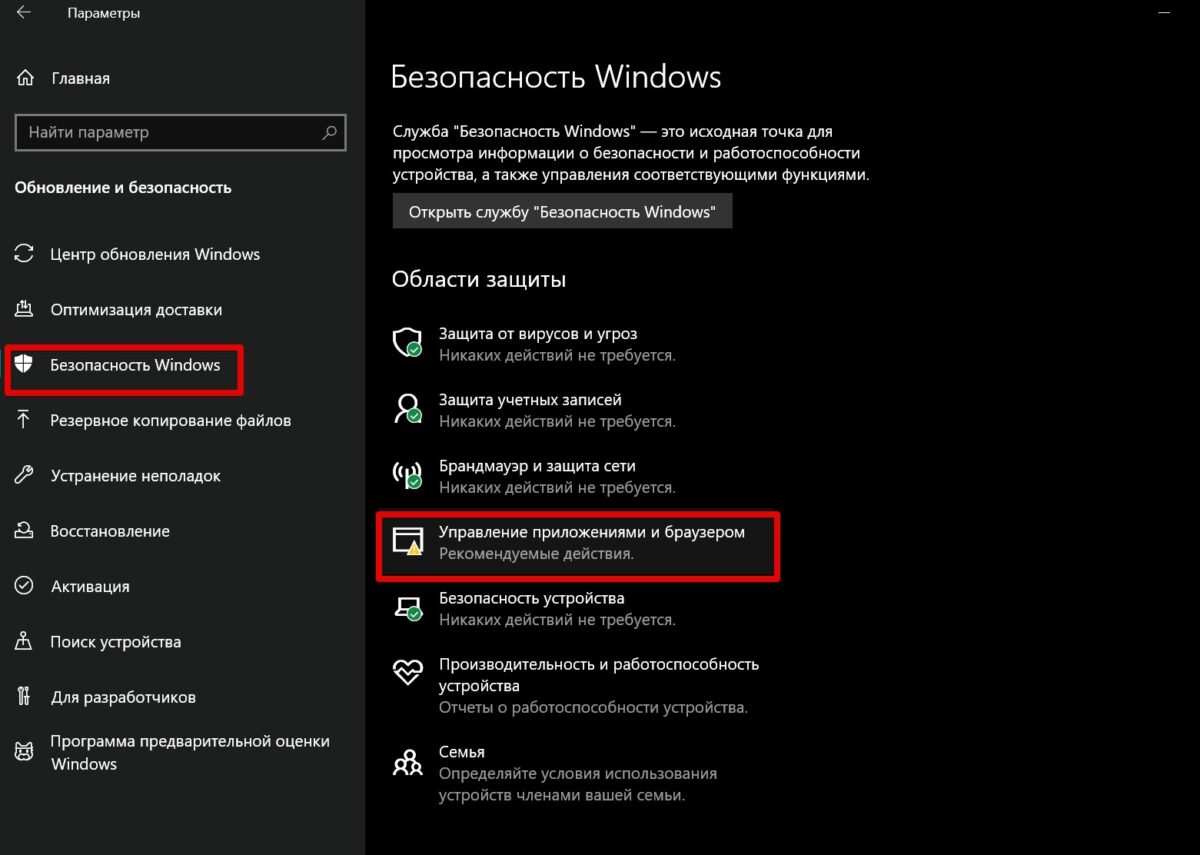Open Устранение неполадок page
The image size is (1200, 855).
tap(136, 476)
